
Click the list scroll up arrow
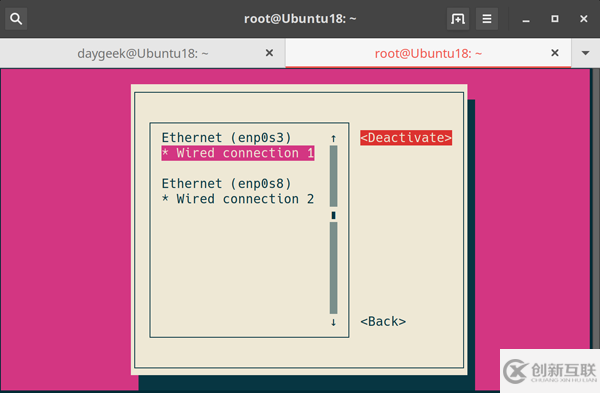point(333,138)
